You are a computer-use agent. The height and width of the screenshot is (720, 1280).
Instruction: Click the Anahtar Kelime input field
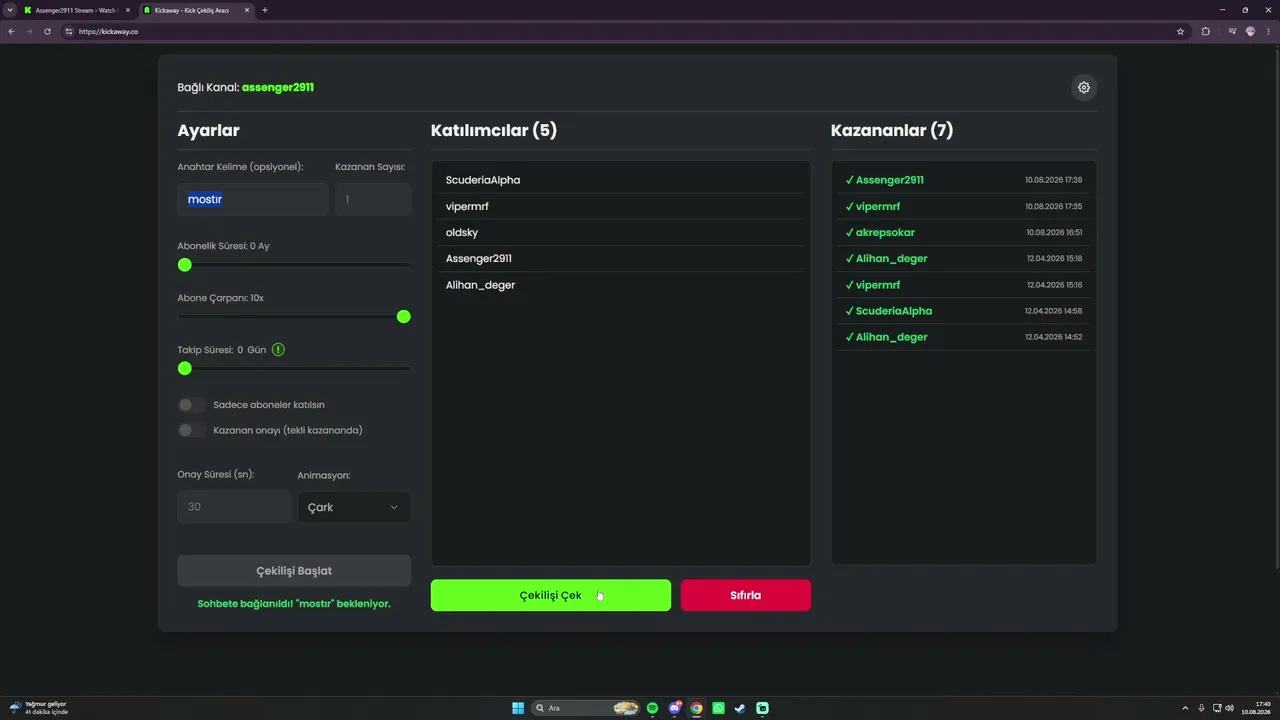(x=253, y=199)
